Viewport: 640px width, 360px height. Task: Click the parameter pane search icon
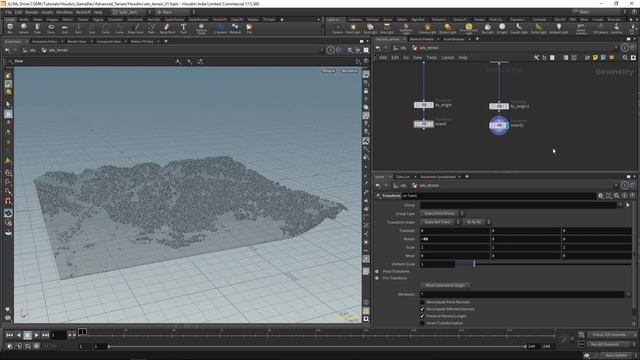point(616,196)
